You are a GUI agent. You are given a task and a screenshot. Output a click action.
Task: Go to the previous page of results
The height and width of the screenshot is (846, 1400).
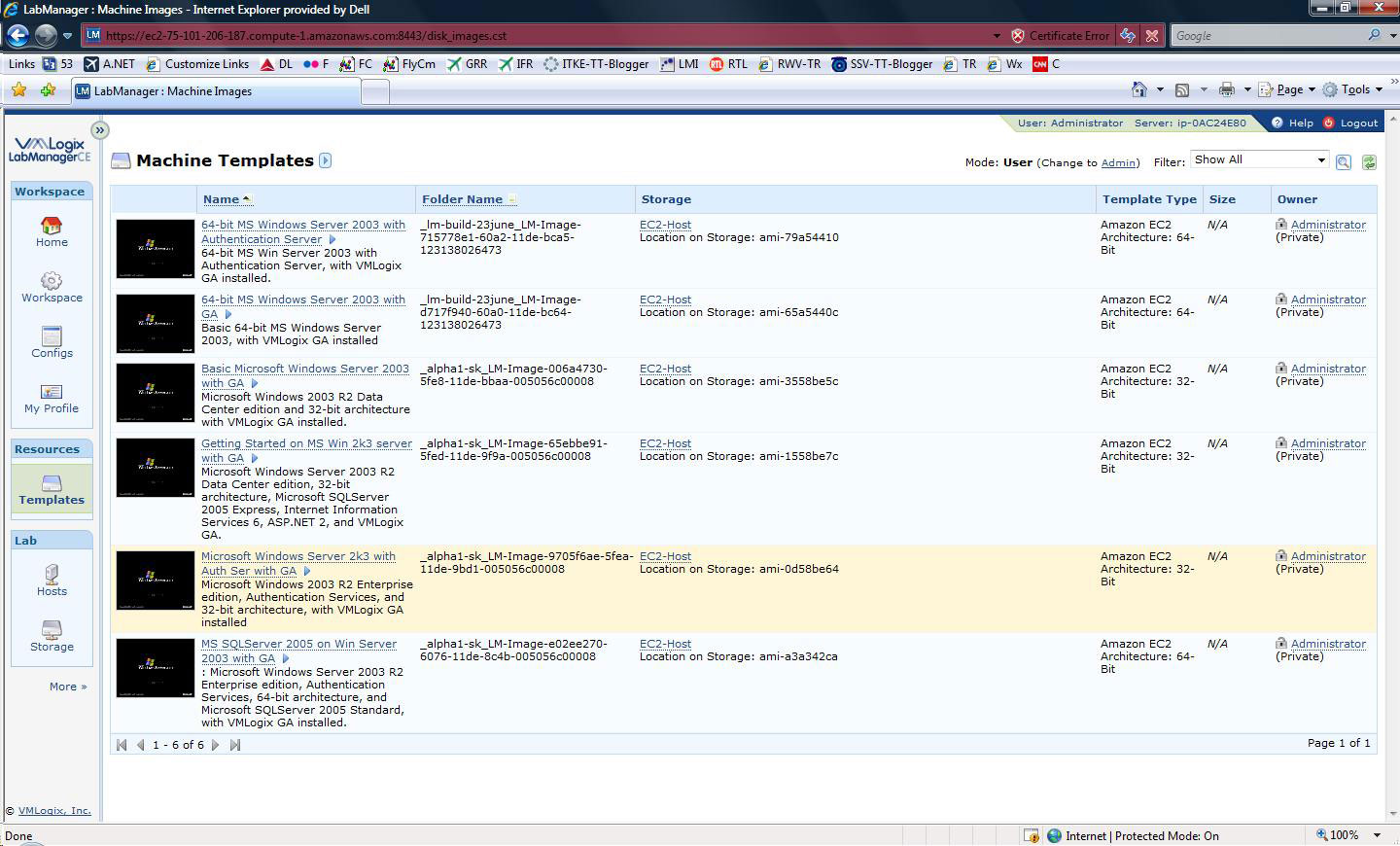(x=140, y=745)
